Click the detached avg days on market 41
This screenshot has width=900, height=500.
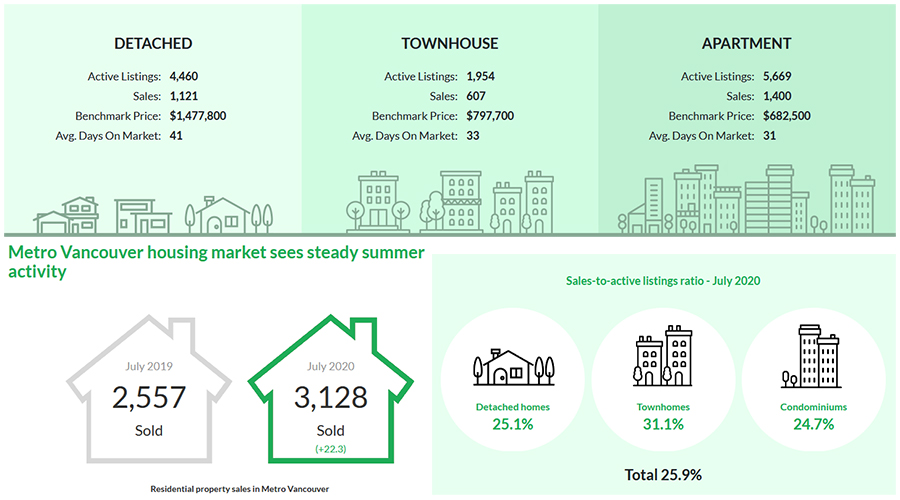[176, 136]
